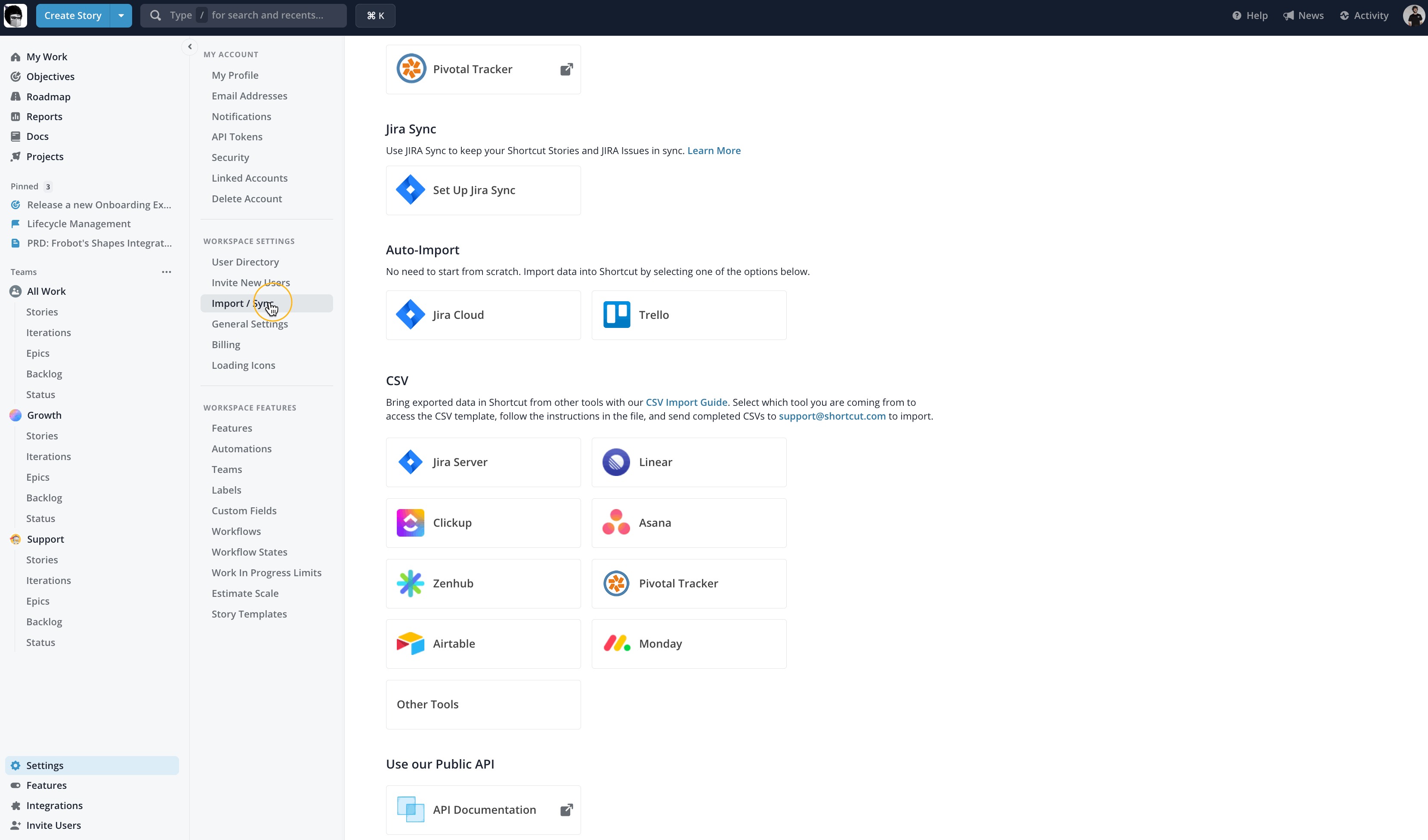
Task: Select Monday CSV import
Action: click(689, 645)
